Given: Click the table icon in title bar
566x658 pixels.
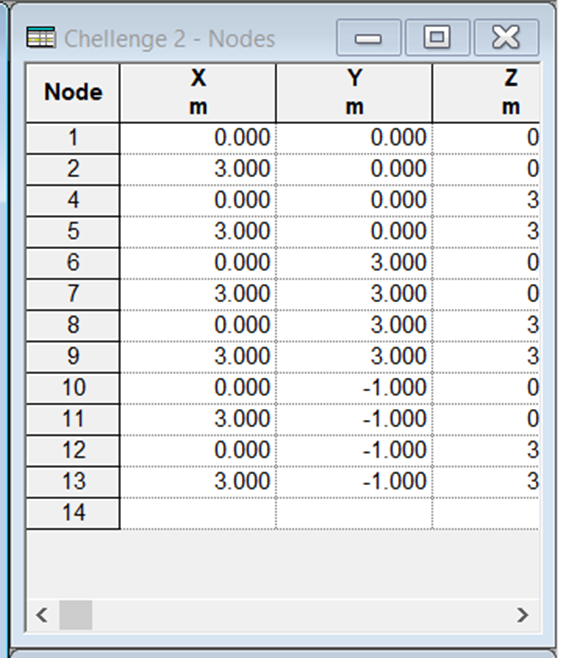Looking at the screenshot, I should point(41,37).
